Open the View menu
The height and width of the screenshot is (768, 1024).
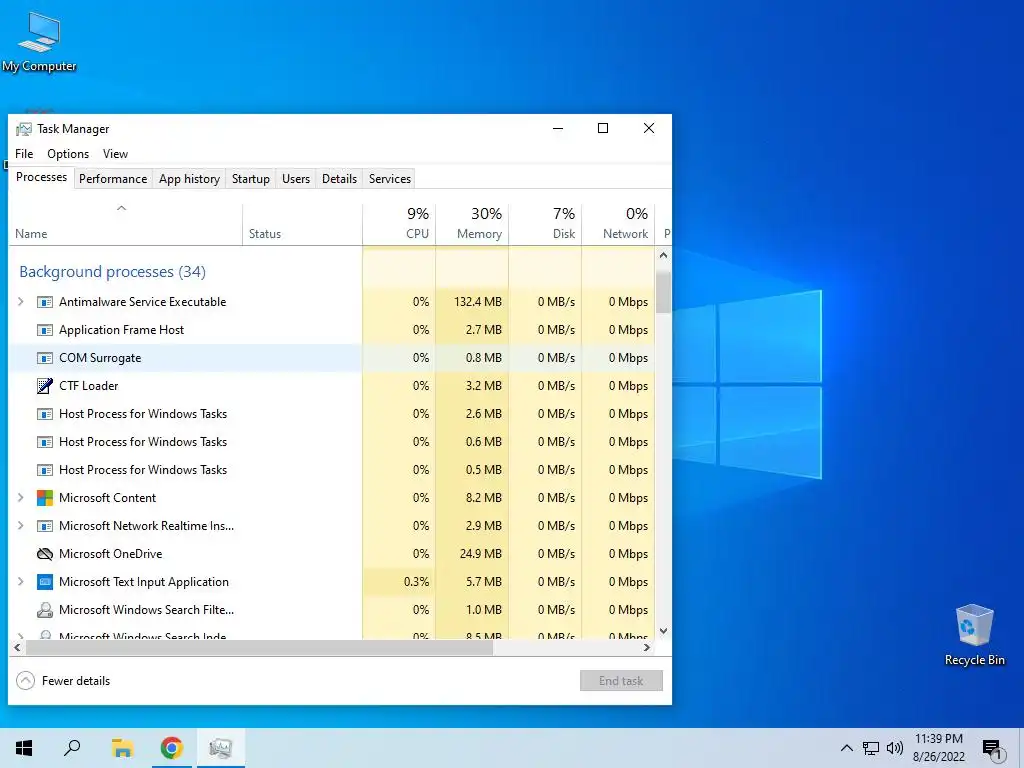[x=115, y=153]
